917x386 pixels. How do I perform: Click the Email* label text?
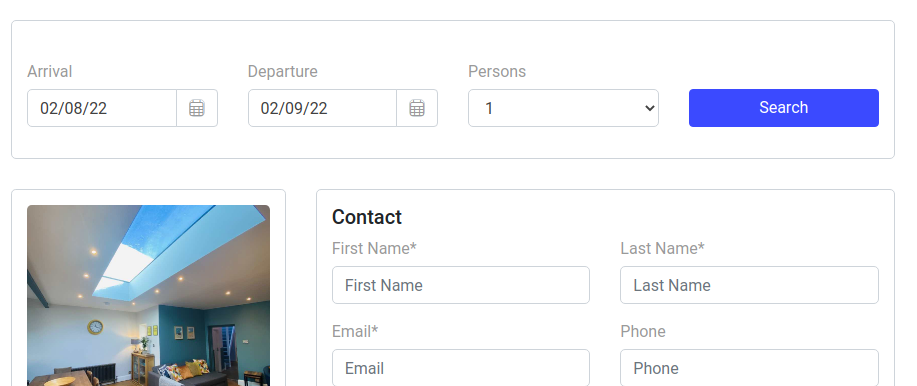[355, 332]
